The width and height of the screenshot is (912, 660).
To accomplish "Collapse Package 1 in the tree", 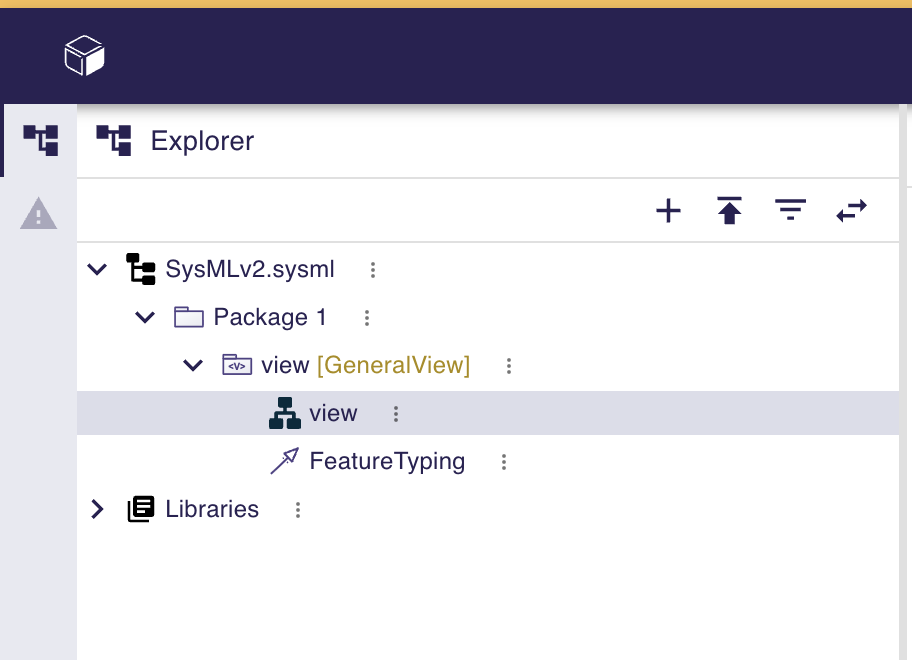I will click(x=144, y=317).
